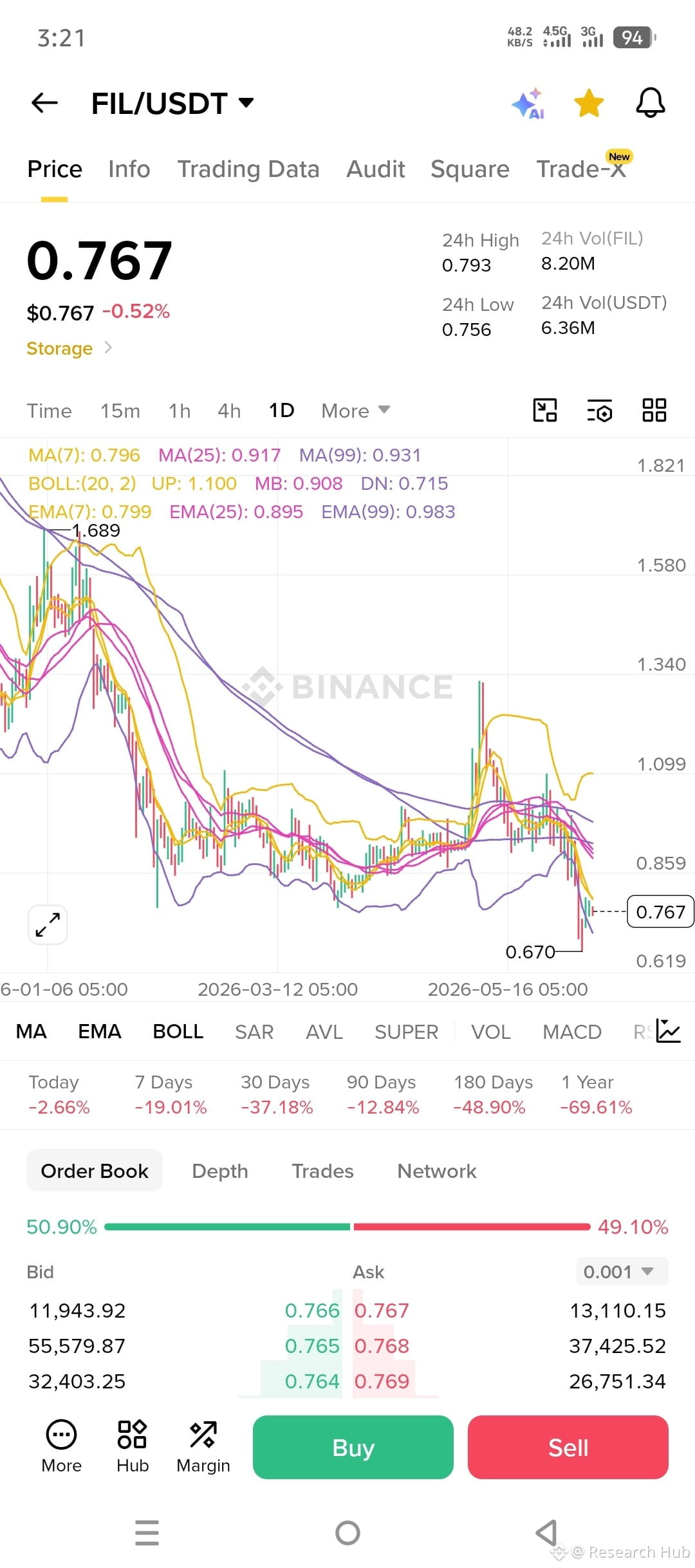Select ask price 0.767 in order book

pyautogui.click(x=382, y=1311)
